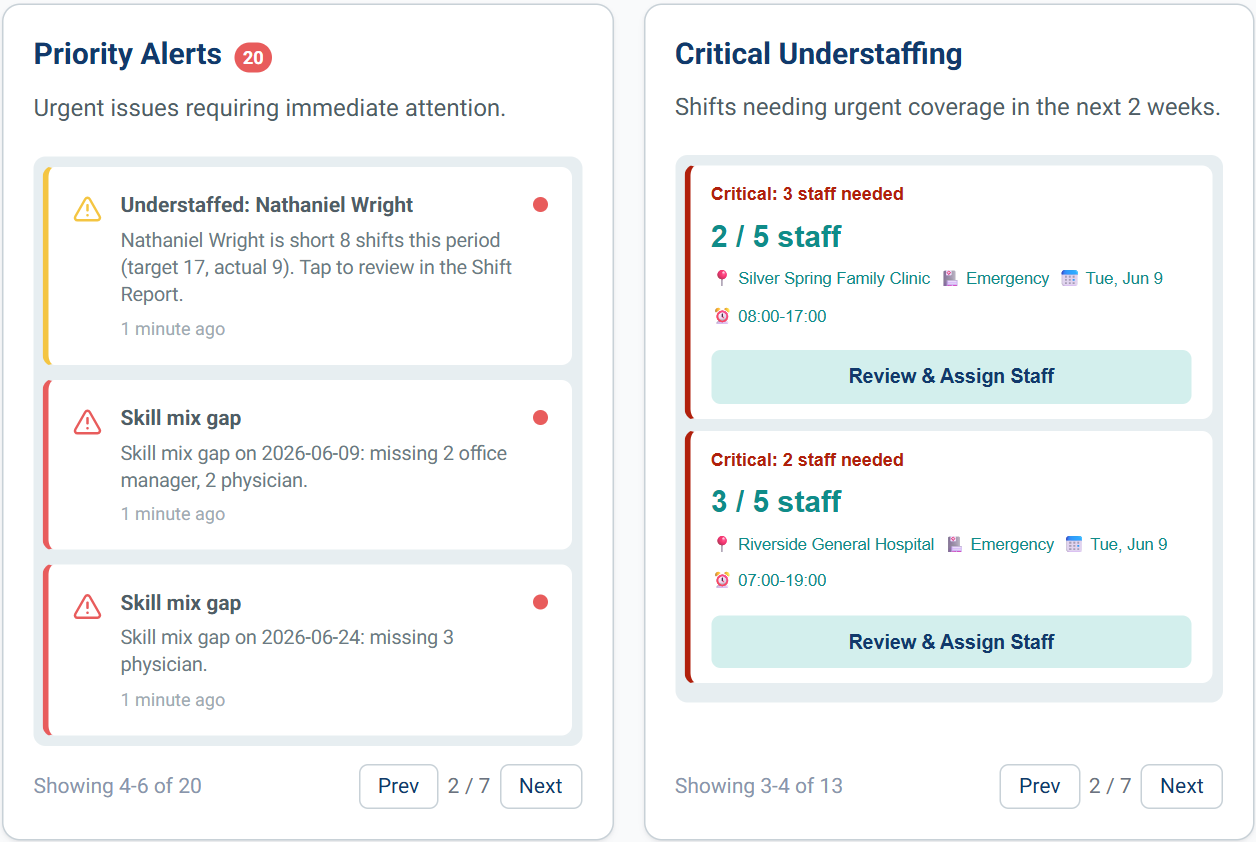Review & Assign Staff for Silver Spring Family Clinic
This screenshot has width=1256, height=842.
[x=951, y=377]
